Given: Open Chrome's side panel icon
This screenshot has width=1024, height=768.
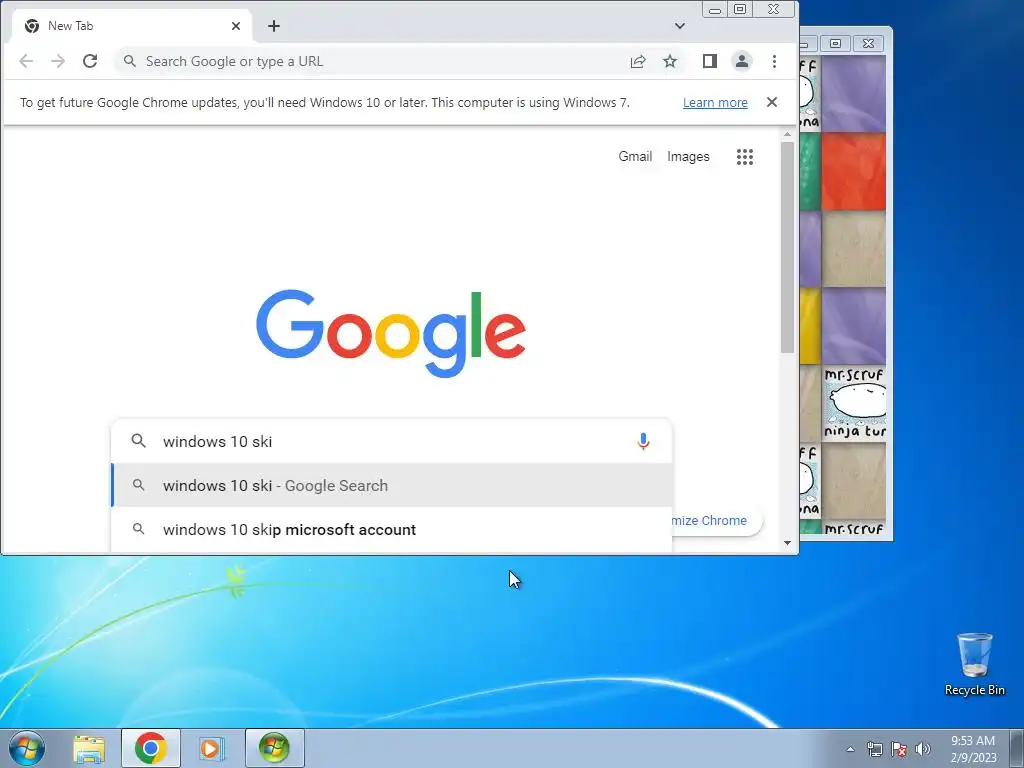Looking at the screenshot, I should click(x=710, y=61).
